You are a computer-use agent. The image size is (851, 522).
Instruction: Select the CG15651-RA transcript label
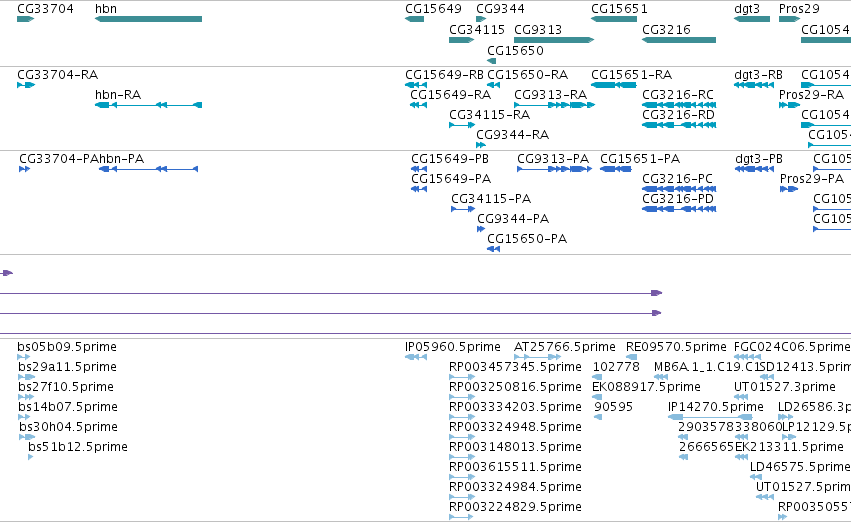point(631,74)
